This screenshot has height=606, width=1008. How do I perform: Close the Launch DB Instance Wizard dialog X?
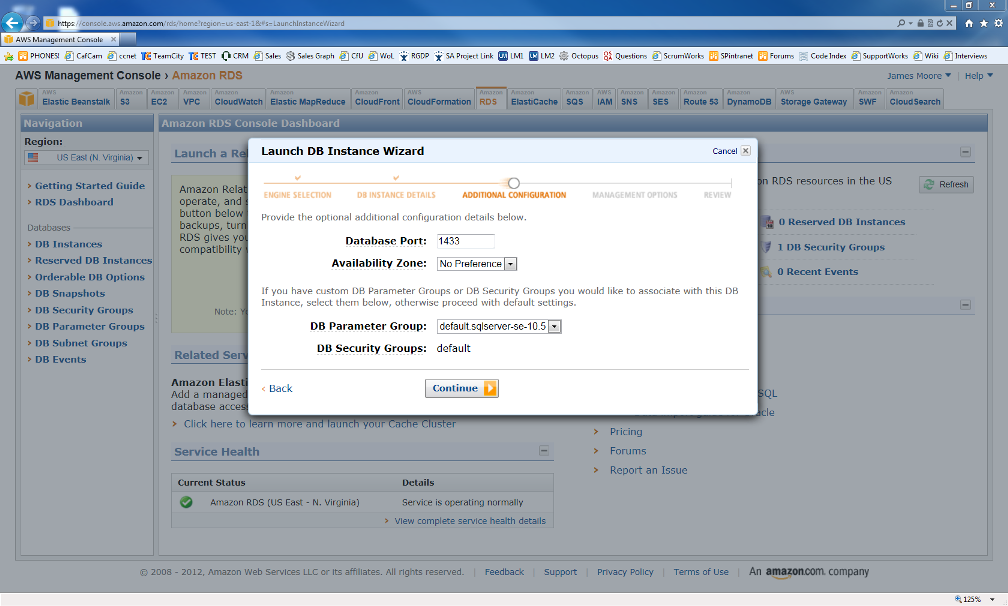[x=746, y=150]
